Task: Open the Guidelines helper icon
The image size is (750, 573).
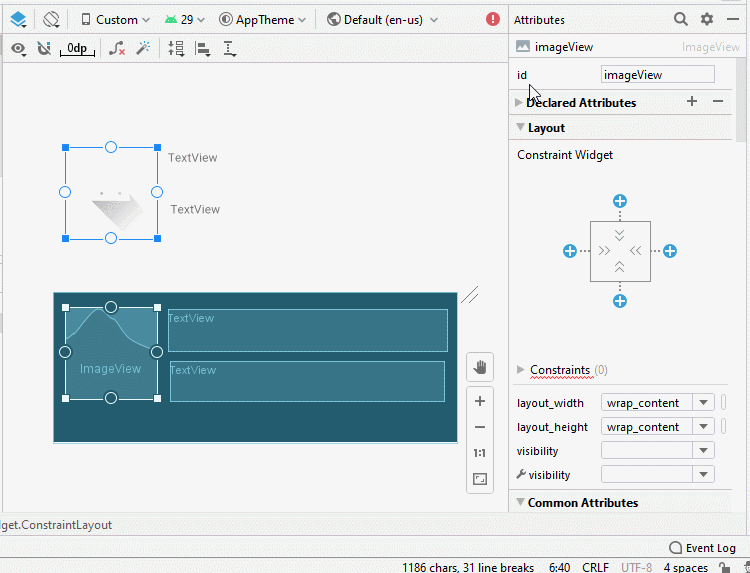Action: click(x=230, y=49)
